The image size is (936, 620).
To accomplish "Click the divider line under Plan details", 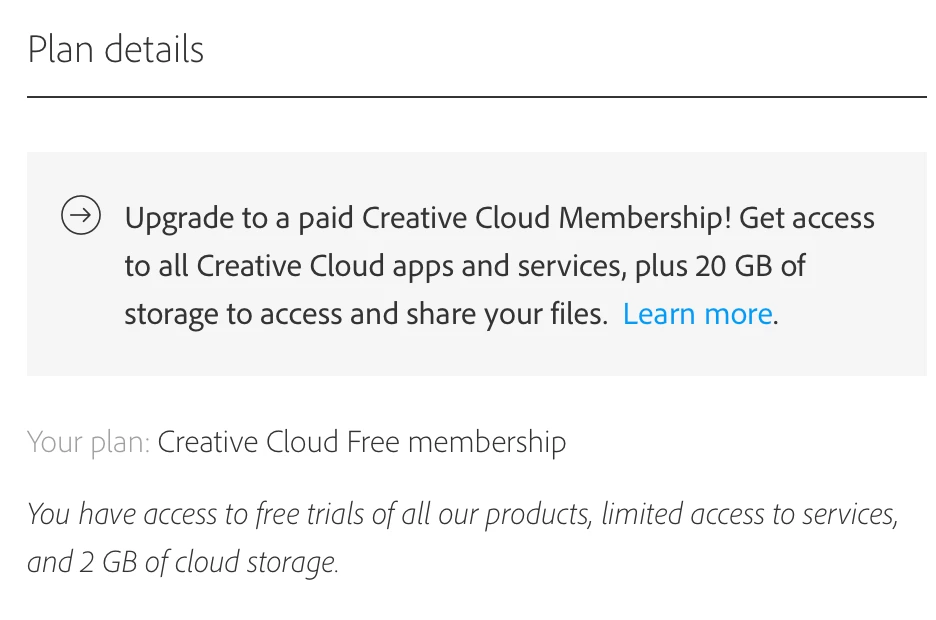I will [476, 96].
